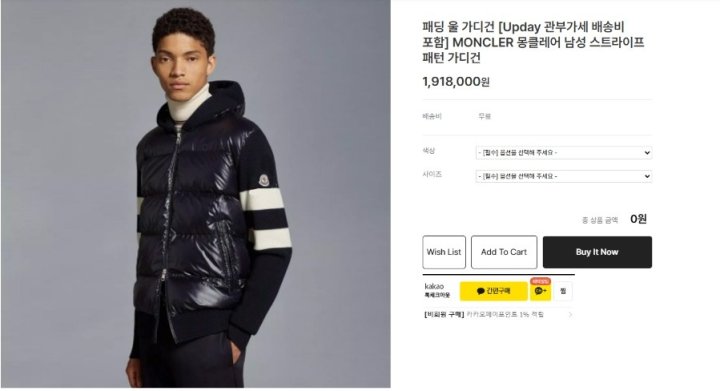The width and height of the screenshot is (720, 391).
Task: Add the cardigan to Wish List
Action: click(x=444, y=252)
